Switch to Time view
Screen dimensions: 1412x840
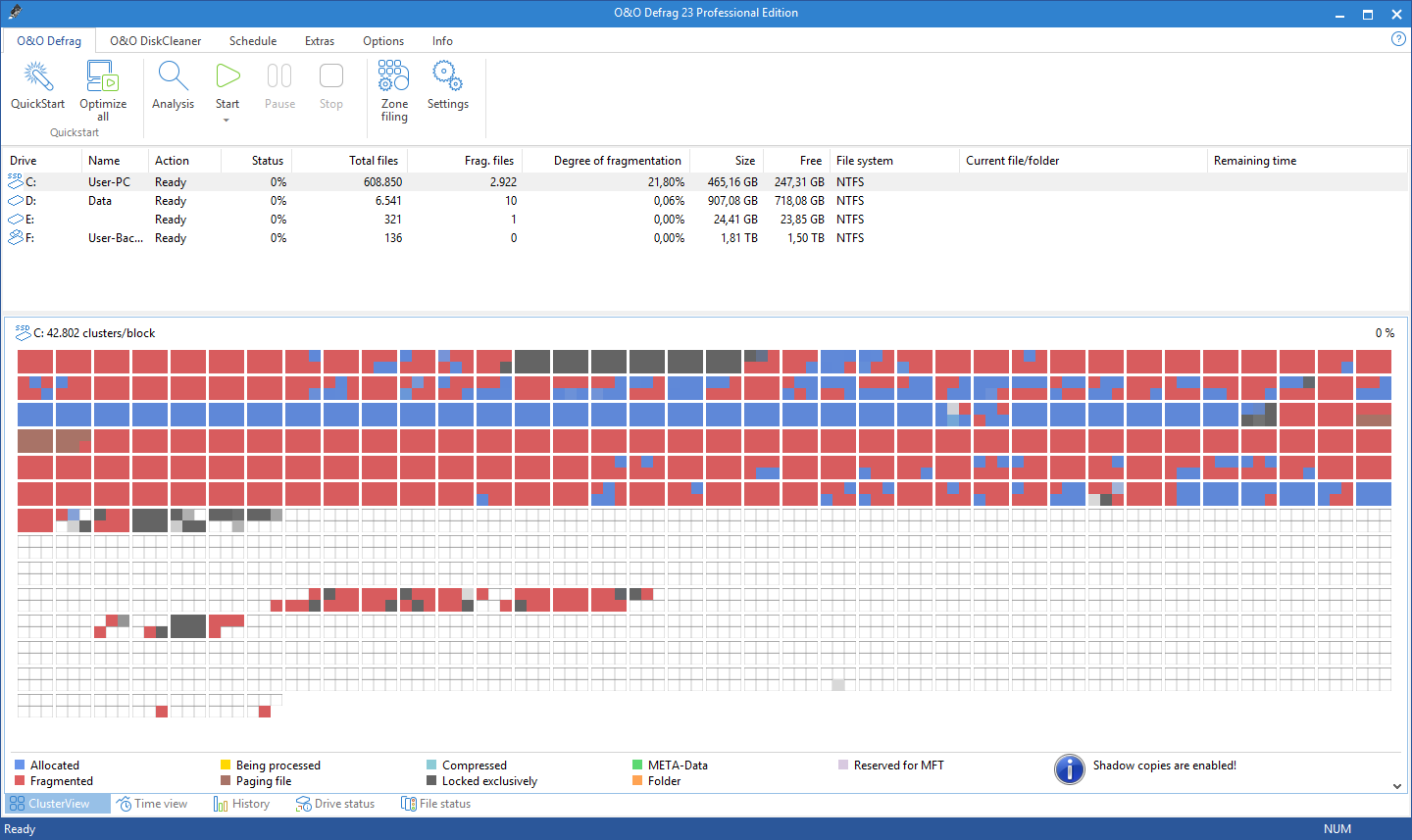point(153,803)
